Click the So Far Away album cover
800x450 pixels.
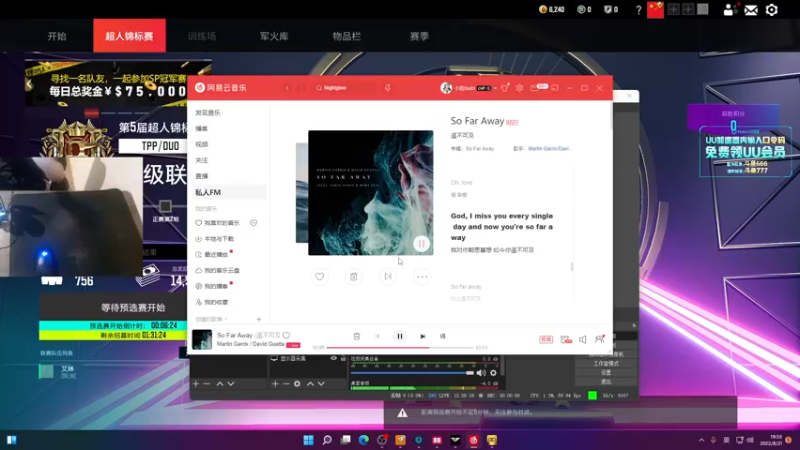(x=370, y=193)
